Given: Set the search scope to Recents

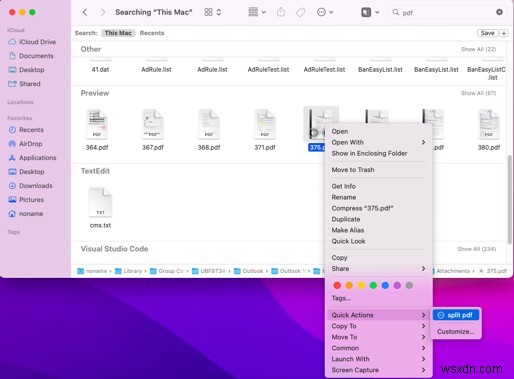Looking at the screenshot, I should point(152,33).
